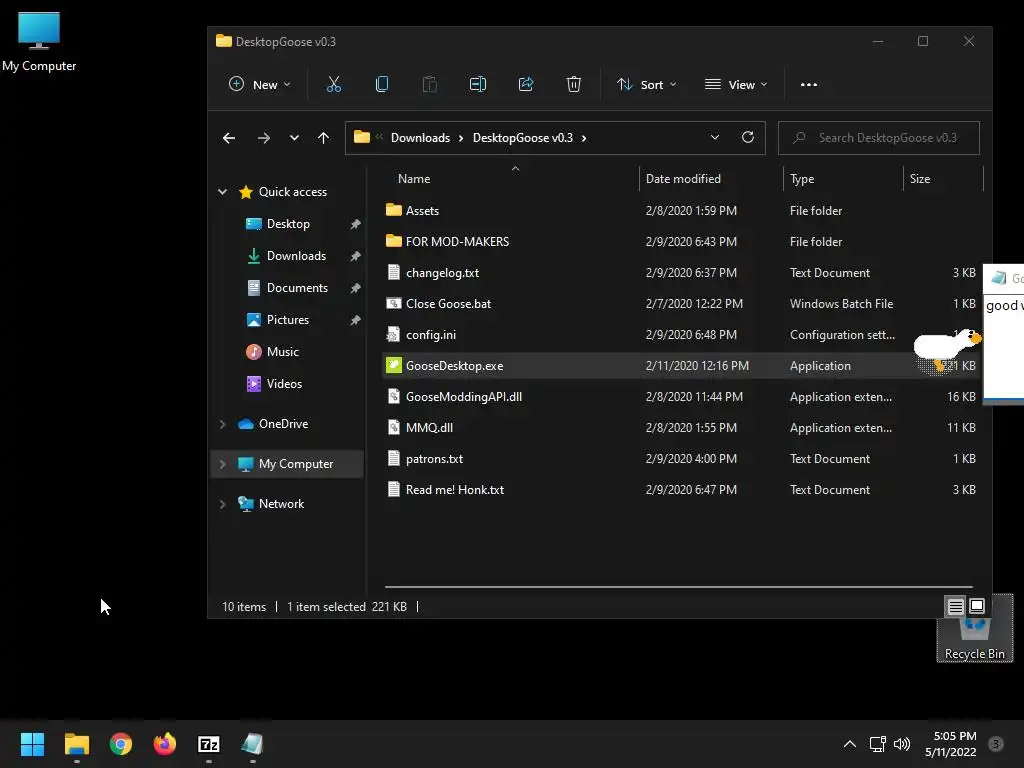1024x768 pixels.
Task: Open Pictures in navigation pane
Action: [287, 320]
